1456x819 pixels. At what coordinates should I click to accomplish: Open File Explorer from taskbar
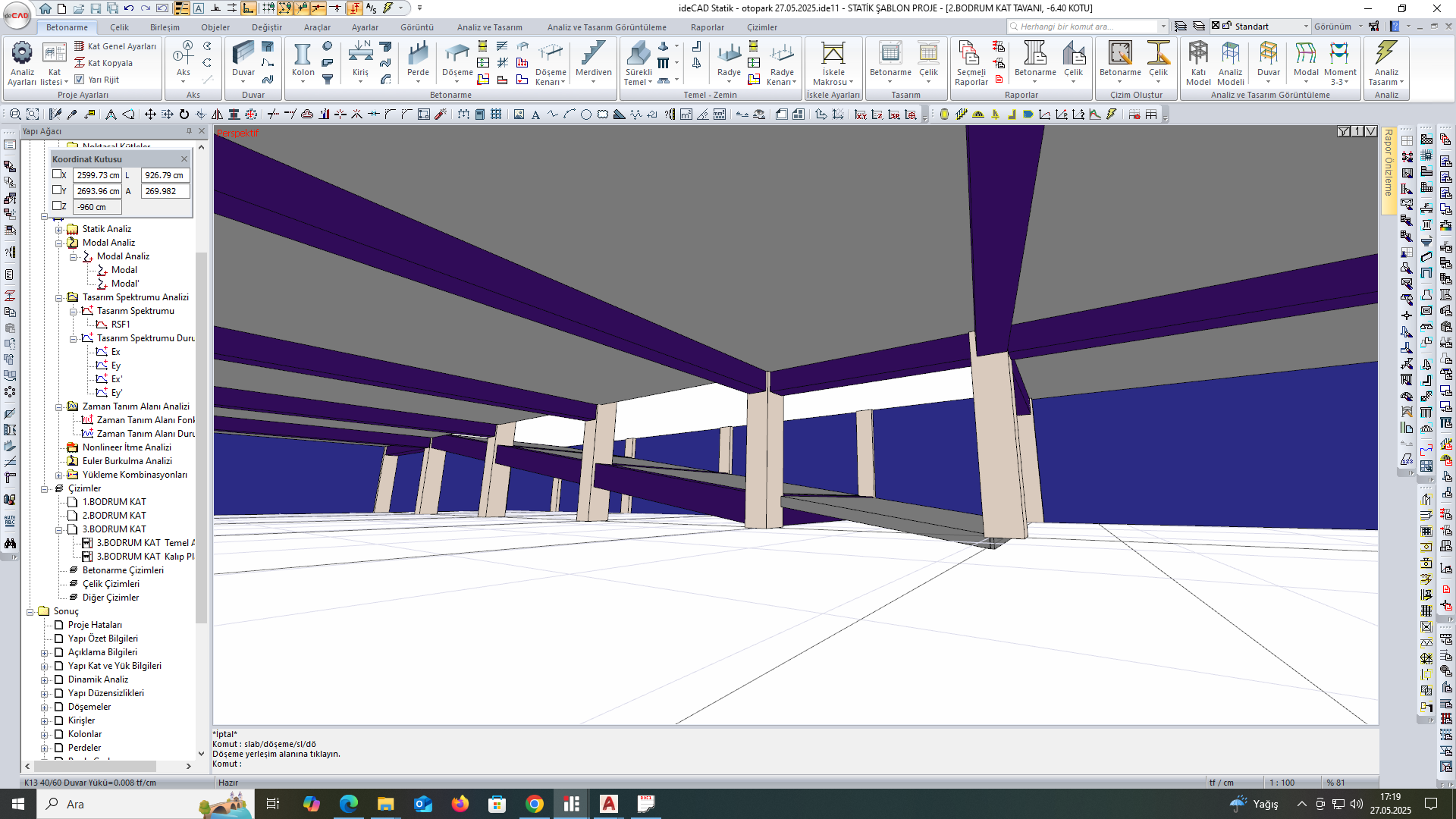pos(385,804)
